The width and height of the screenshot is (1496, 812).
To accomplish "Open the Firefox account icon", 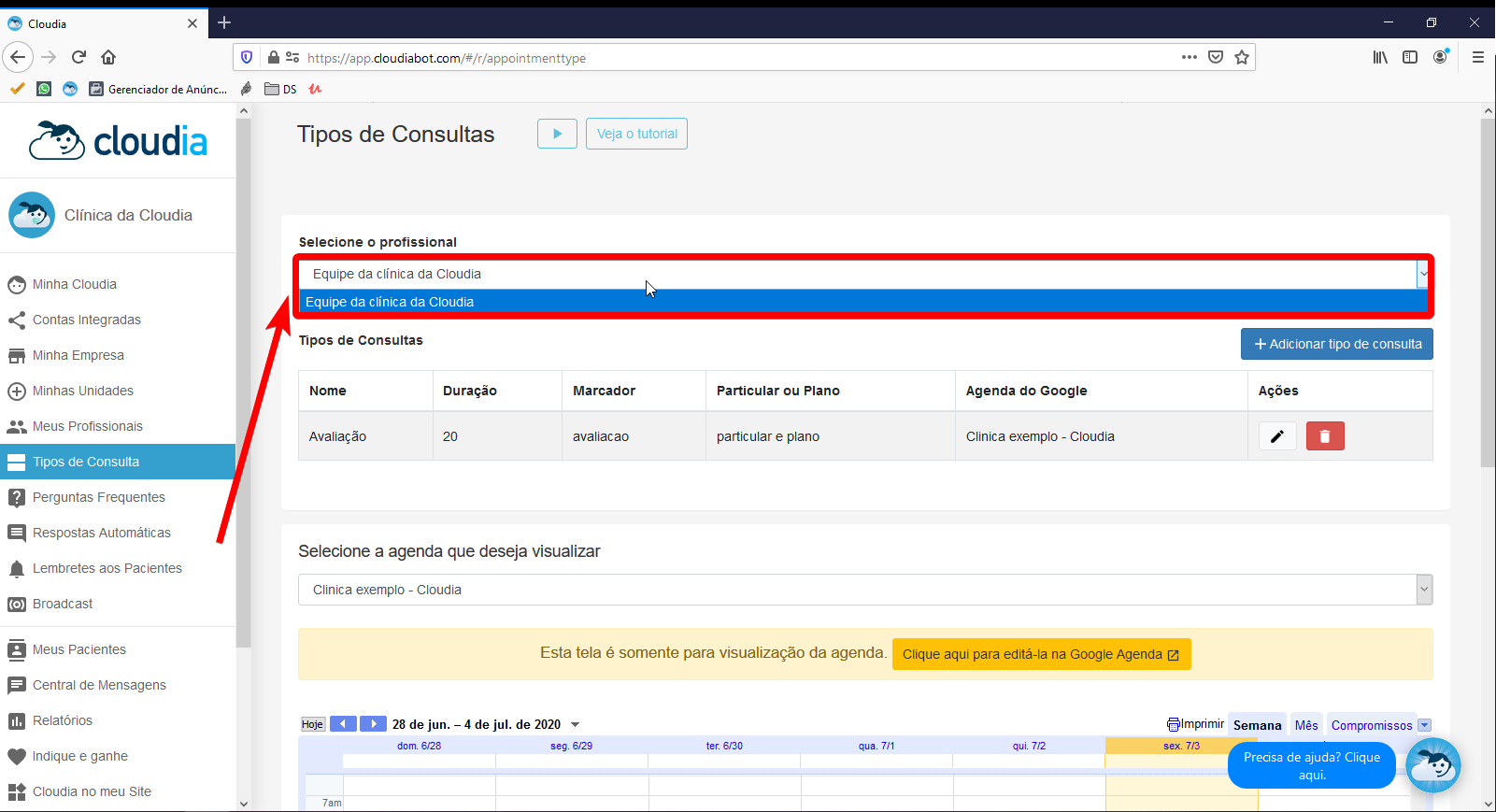I will click(x=1441, y=57).
